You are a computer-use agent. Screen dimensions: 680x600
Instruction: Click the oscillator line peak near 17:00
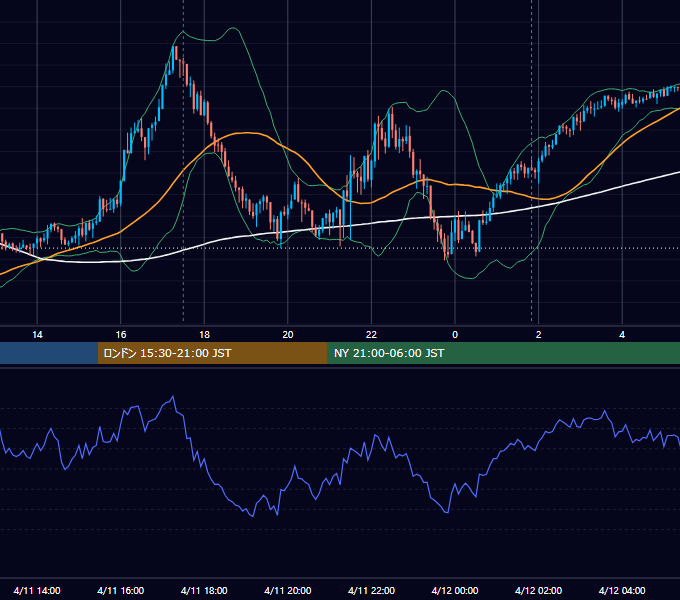point(173,396)
